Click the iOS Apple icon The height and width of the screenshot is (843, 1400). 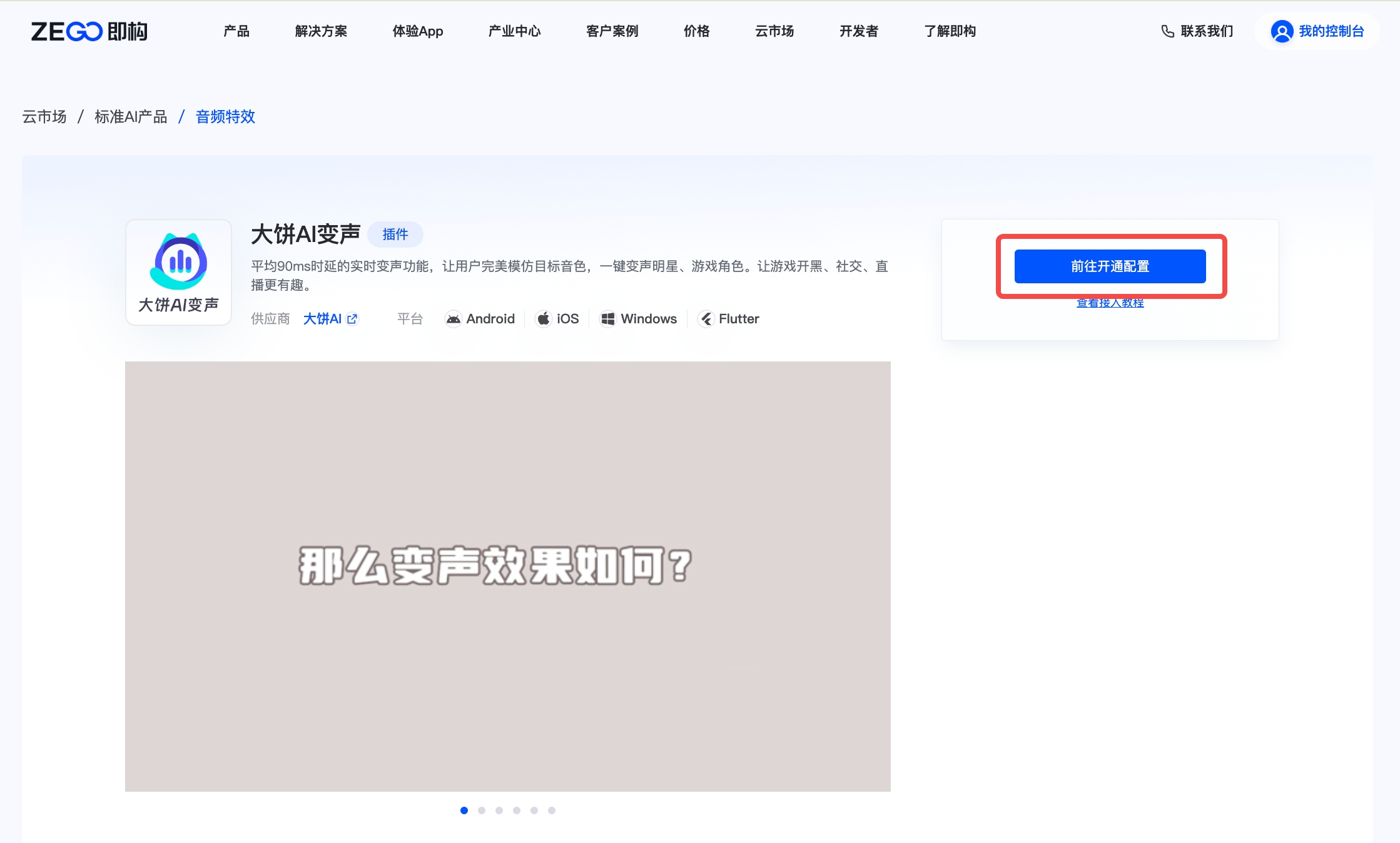coord(544,319)
